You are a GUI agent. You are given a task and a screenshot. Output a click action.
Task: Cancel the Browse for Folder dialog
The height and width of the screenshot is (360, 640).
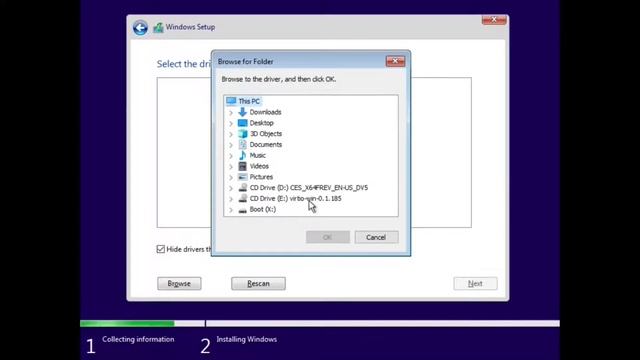(x=376, y=237)
